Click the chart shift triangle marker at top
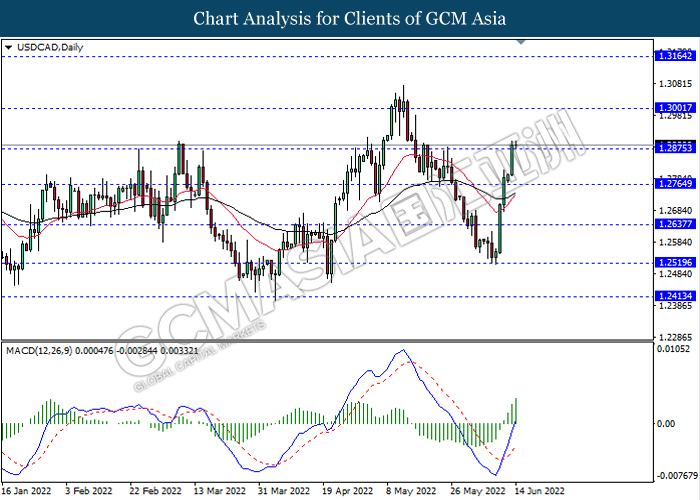 (521, 42)
